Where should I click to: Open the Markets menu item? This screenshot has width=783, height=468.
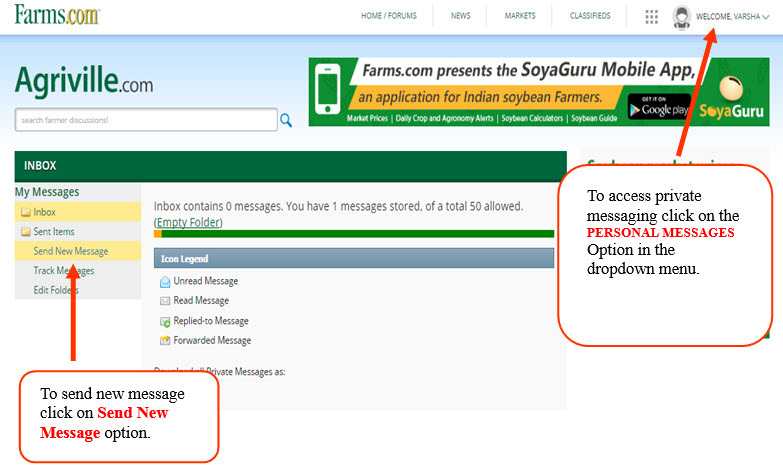point(520,17)
